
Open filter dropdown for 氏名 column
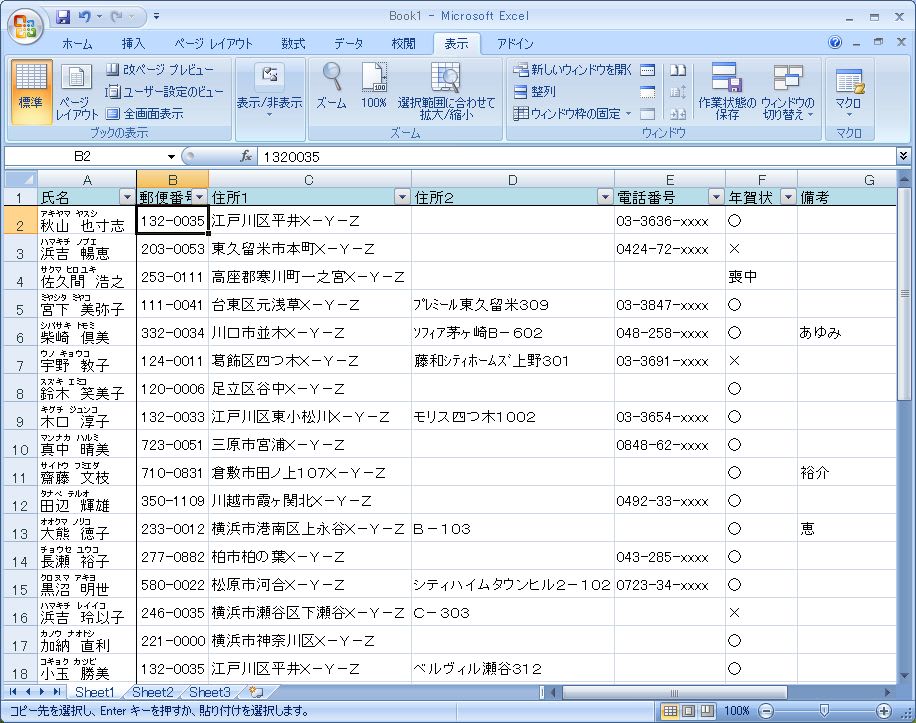point(127,197)
